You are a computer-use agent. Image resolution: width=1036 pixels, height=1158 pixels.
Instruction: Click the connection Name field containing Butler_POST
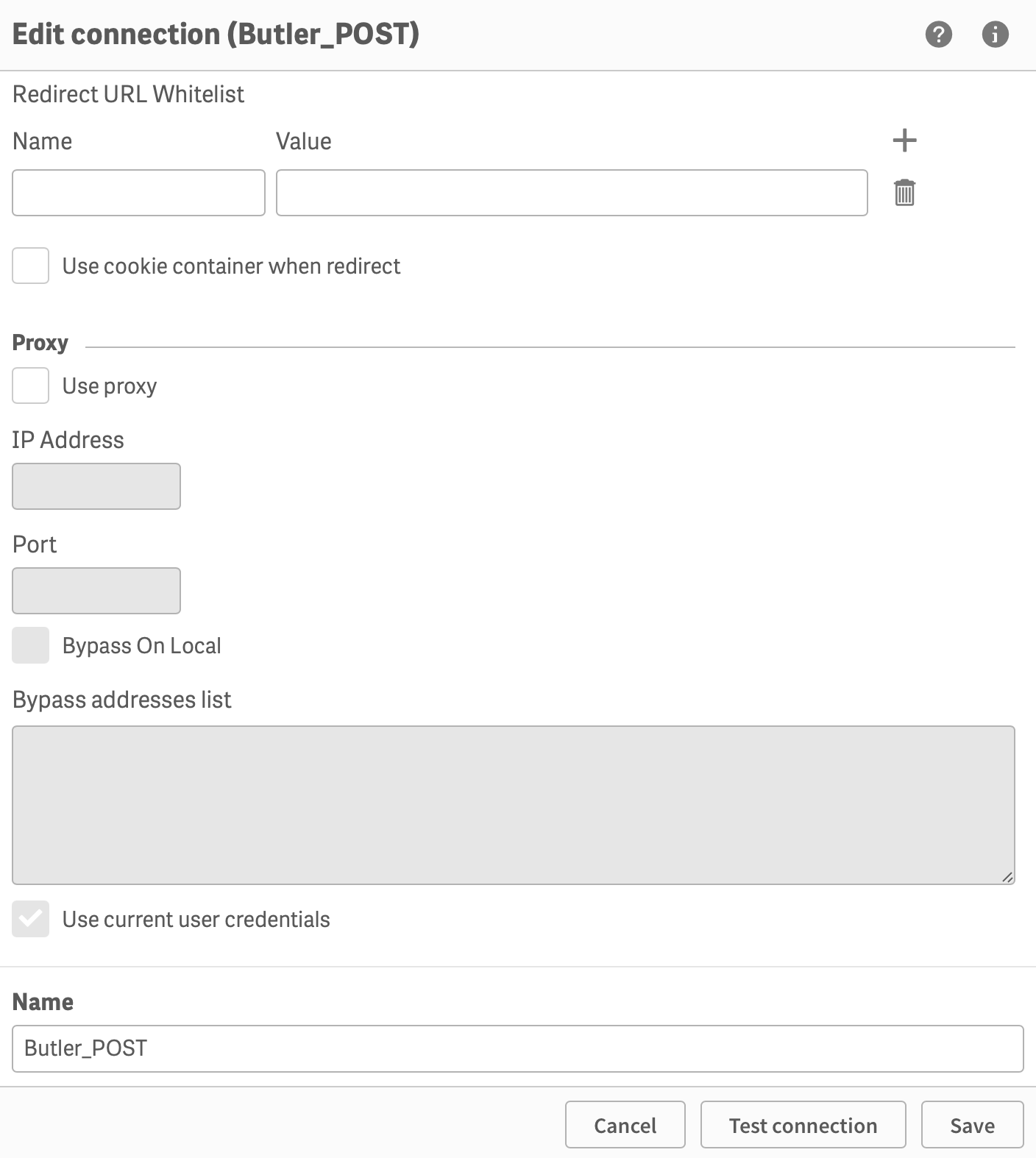coord(517,1048)
